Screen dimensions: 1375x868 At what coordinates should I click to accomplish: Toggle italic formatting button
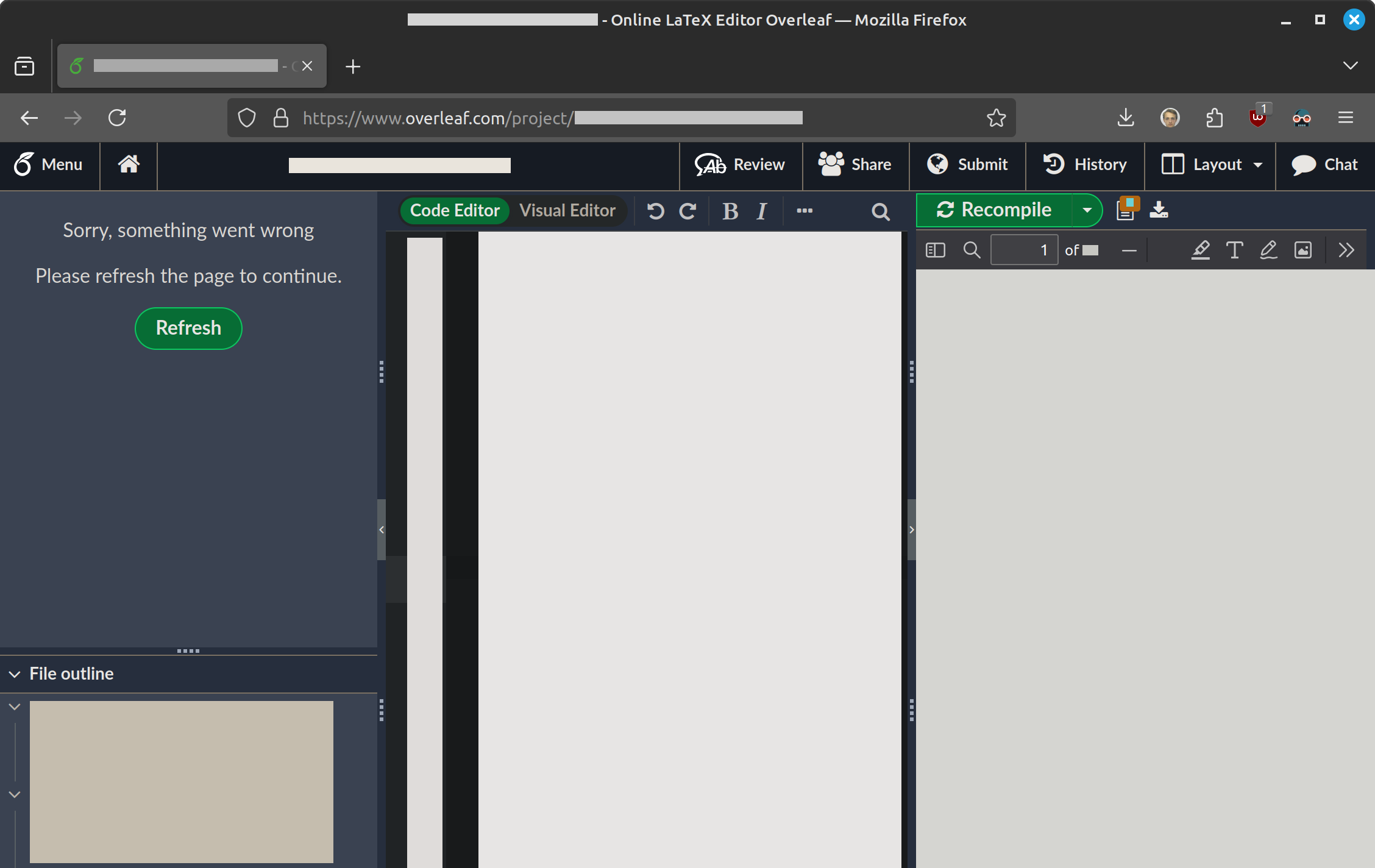pyautogui.click(x=762, y=211)
